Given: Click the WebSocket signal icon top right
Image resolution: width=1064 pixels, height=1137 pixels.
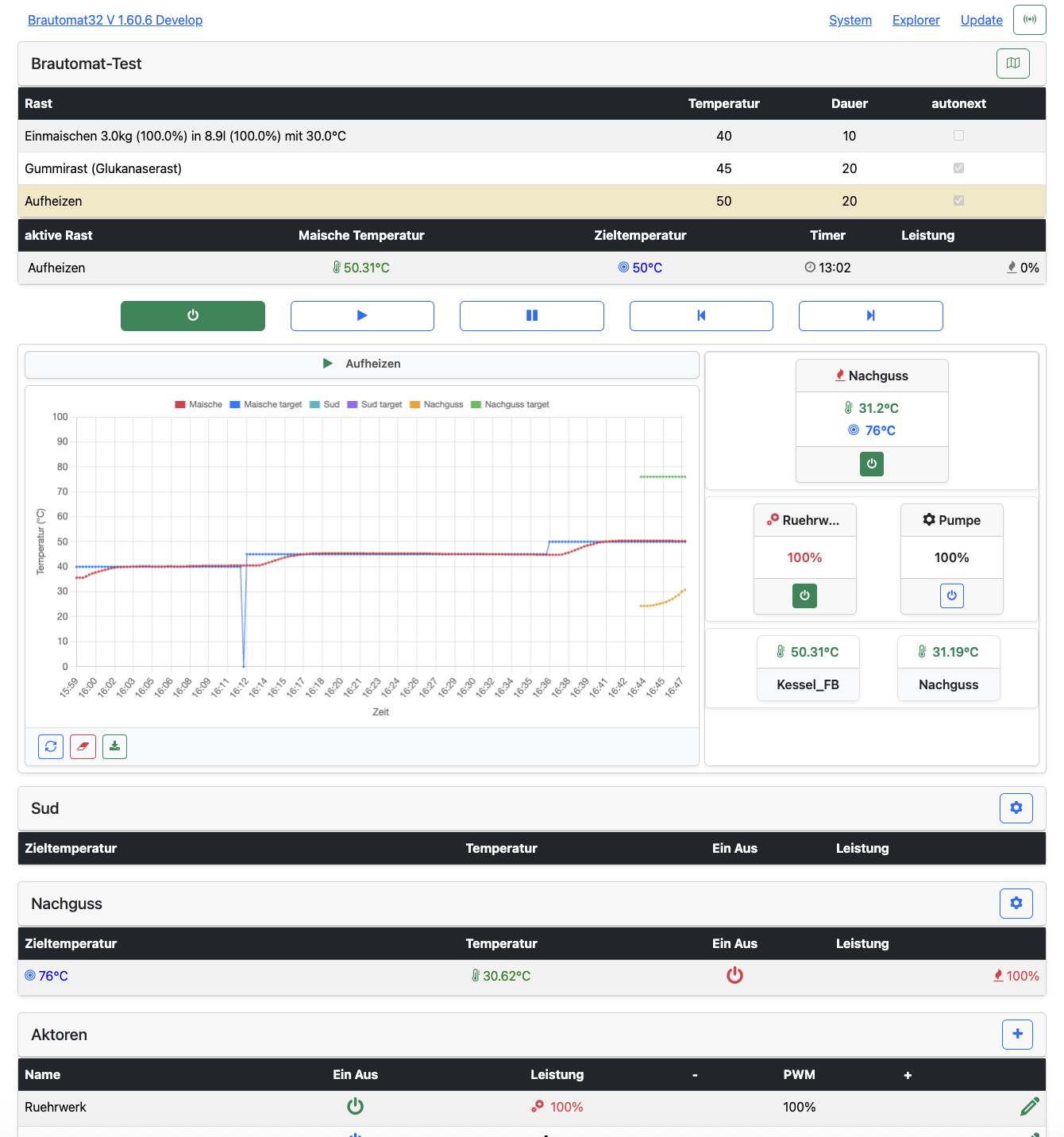Looking at the screenshot, I should tap(1029, 20).
